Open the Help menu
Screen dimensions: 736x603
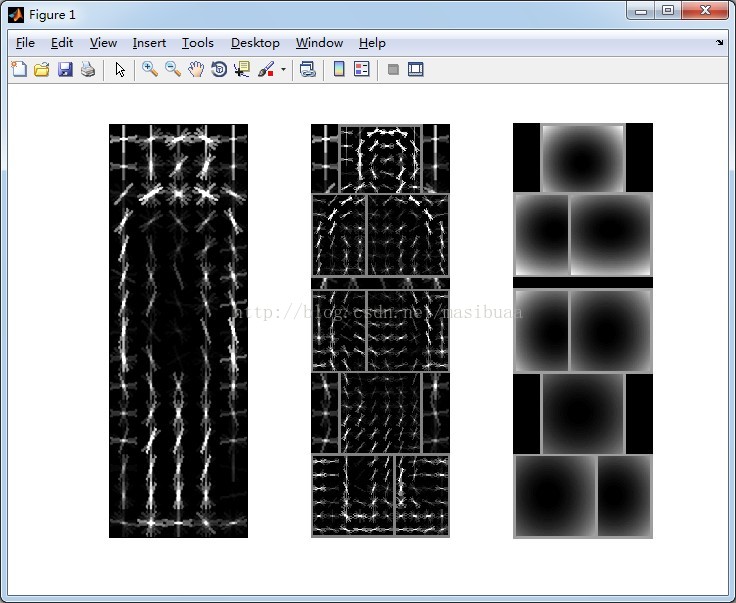372,43
